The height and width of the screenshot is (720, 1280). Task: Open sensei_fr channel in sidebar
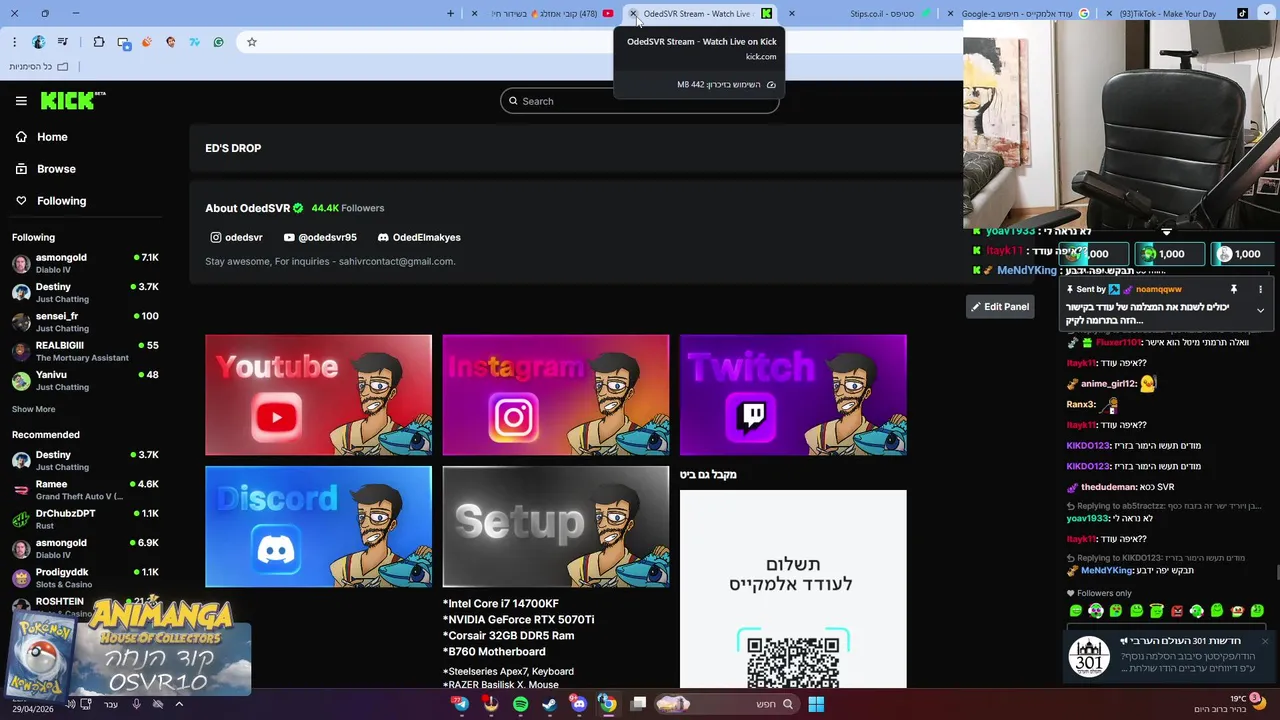(x=85, y=321)
